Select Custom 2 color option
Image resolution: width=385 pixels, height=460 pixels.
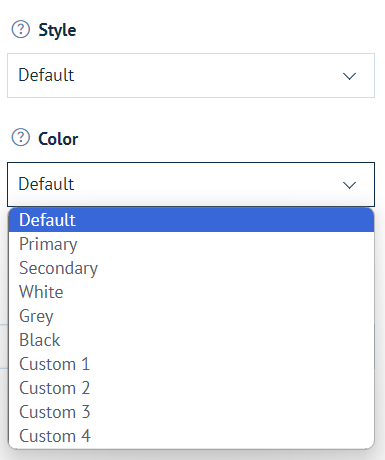click(x=191, y=388)
